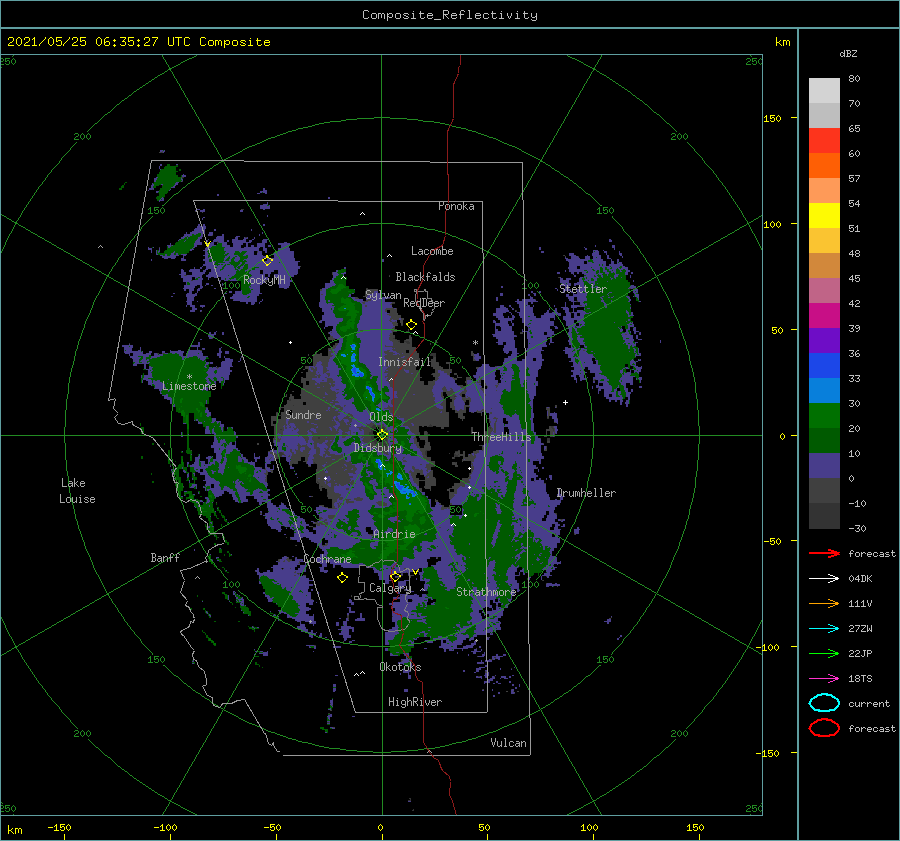Click the asterisk marker above Limestone
The height and width of the screenshot is (841, 900).
pos(189,377)
